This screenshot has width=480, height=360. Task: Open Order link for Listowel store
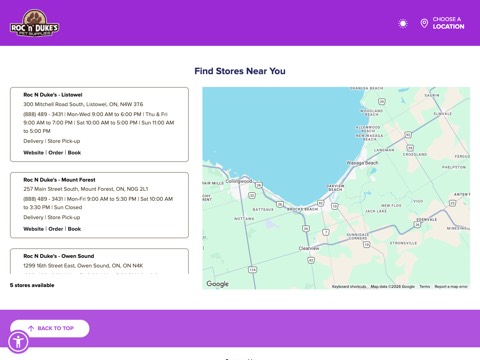56,153
